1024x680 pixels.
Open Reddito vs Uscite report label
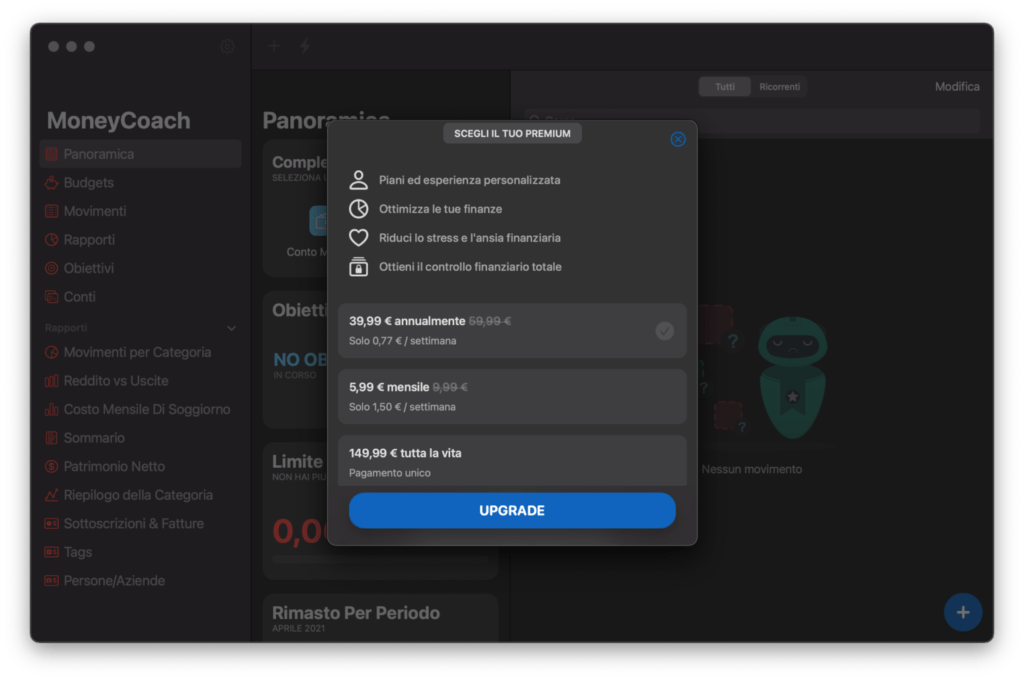116,381
